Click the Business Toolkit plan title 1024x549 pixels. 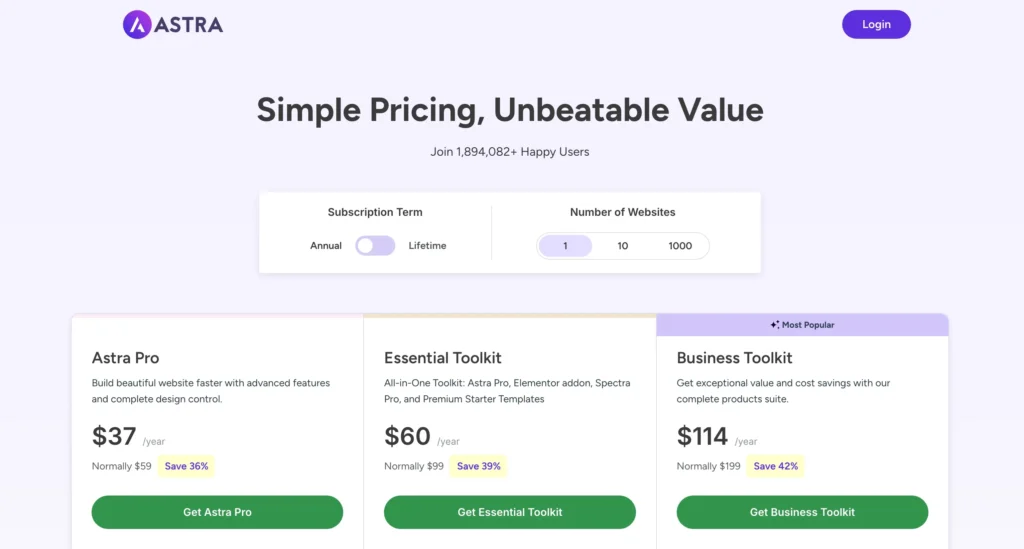point(734,358)
